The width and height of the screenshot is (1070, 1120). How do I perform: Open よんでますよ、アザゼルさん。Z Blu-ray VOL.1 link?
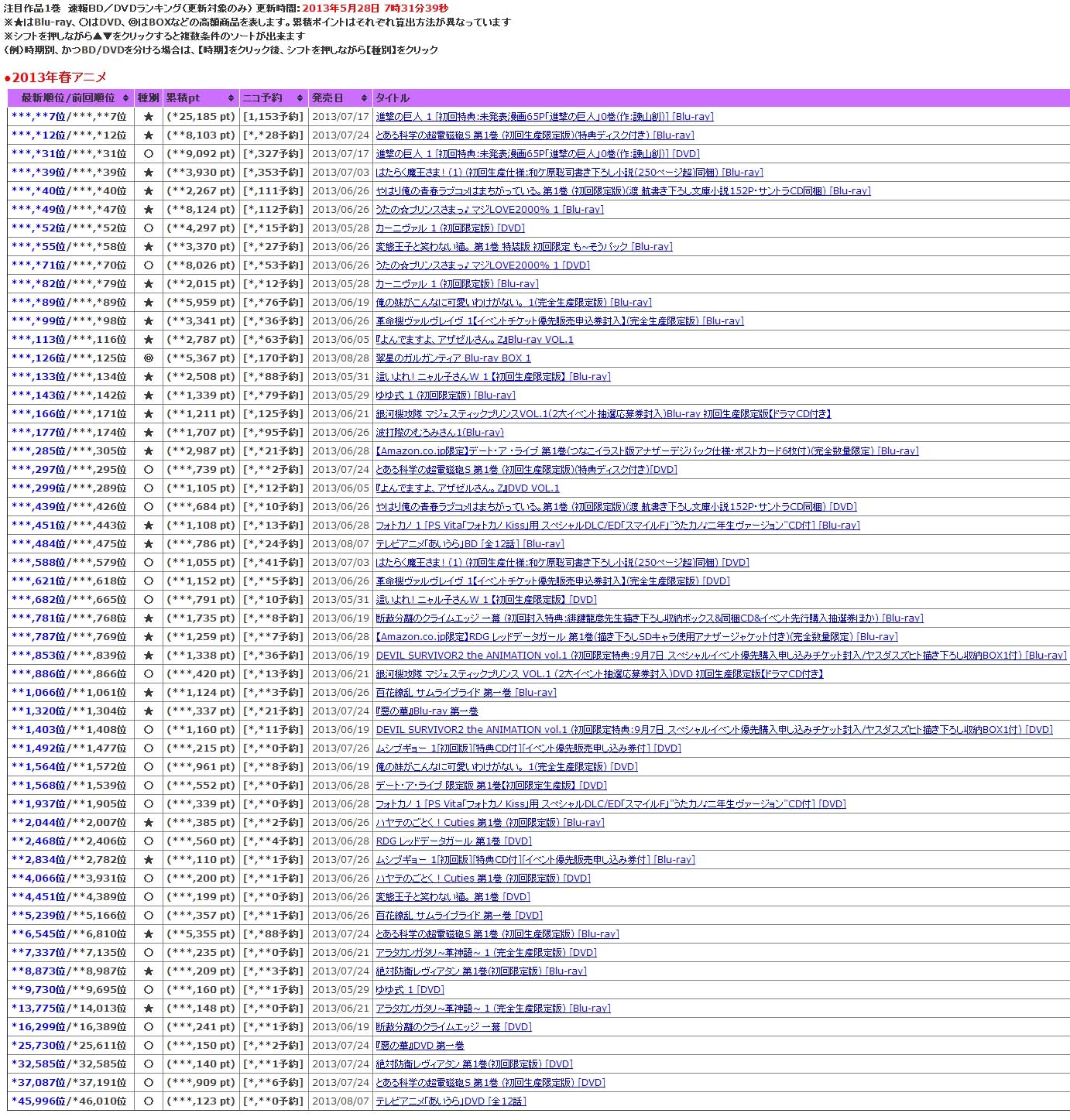[x=475, y=340]
